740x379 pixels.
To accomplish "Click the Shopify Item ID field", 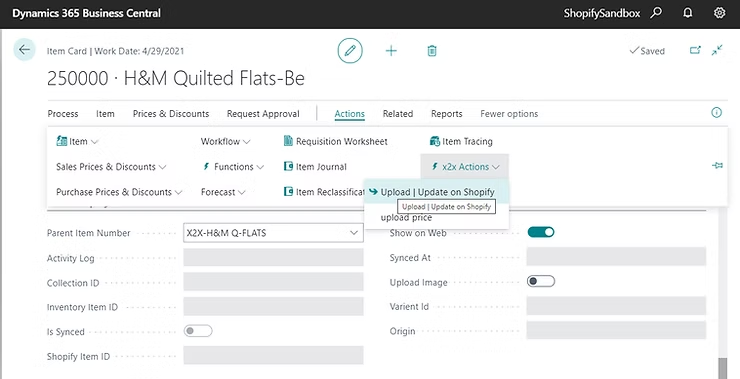I will pyautogui.click(x=273, y=355).
